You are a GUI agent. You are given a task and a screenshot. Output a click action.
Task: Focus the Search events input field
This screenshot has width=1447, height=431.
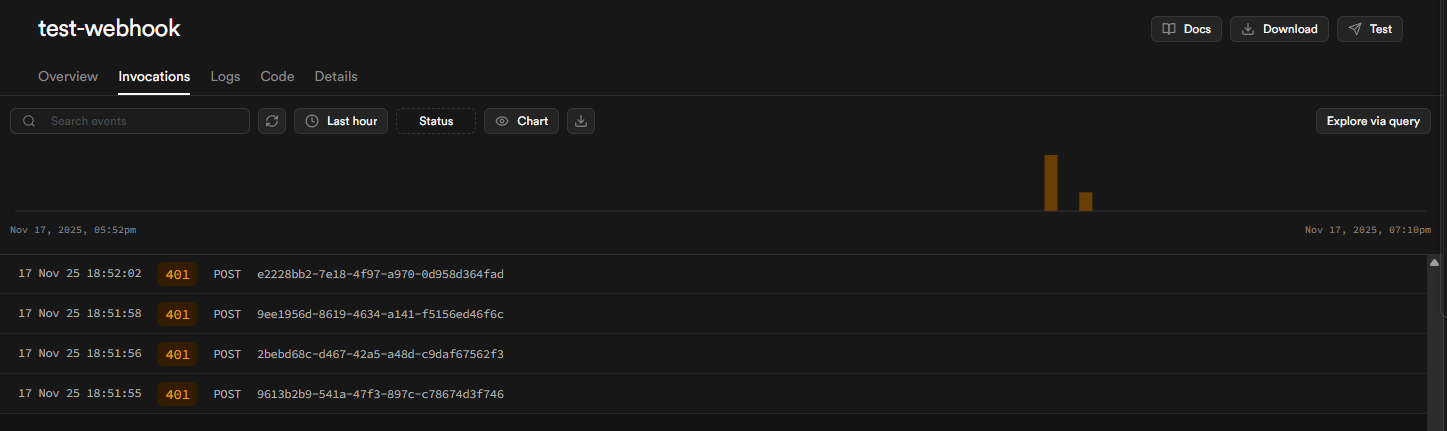click(145, 121)
